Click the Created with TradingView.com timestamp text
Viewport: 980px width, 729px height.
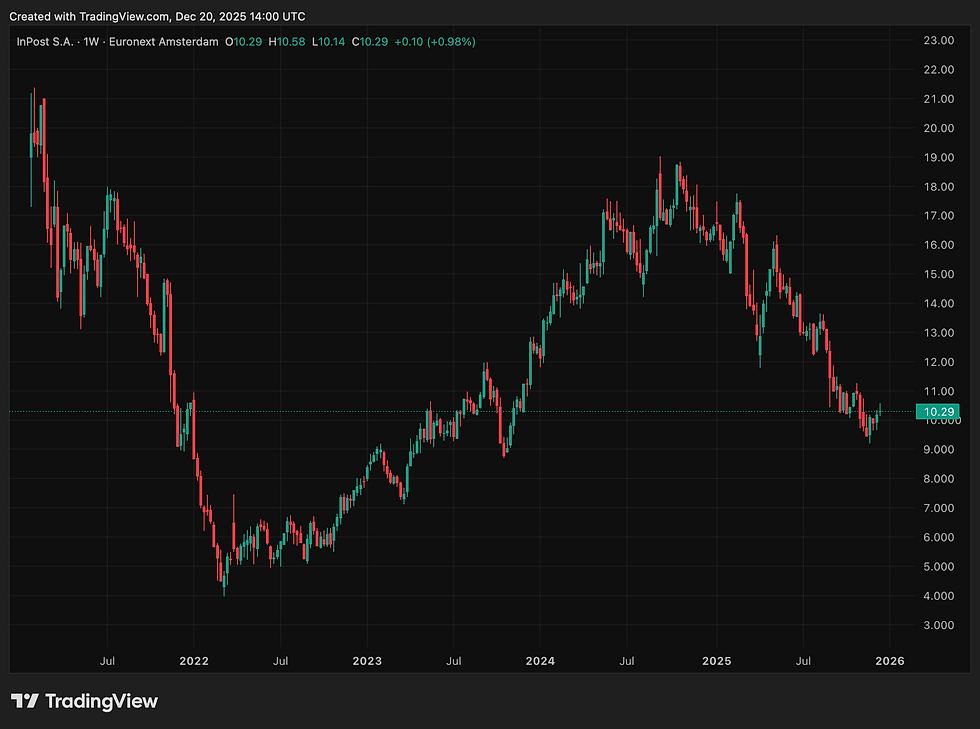pos(158,16)
